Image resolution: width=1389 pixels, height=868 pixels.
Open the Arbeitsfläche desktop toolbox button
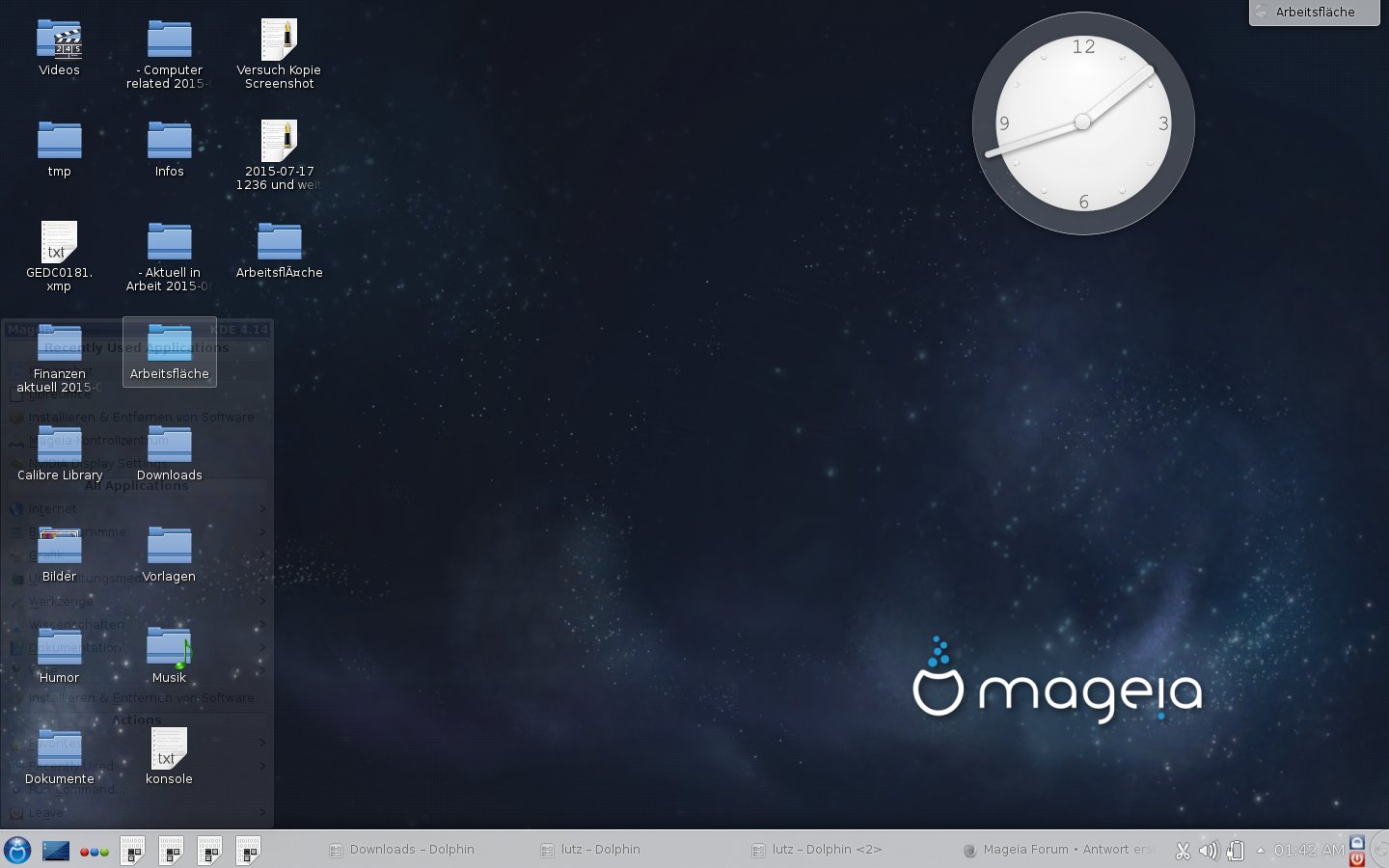1315,13
